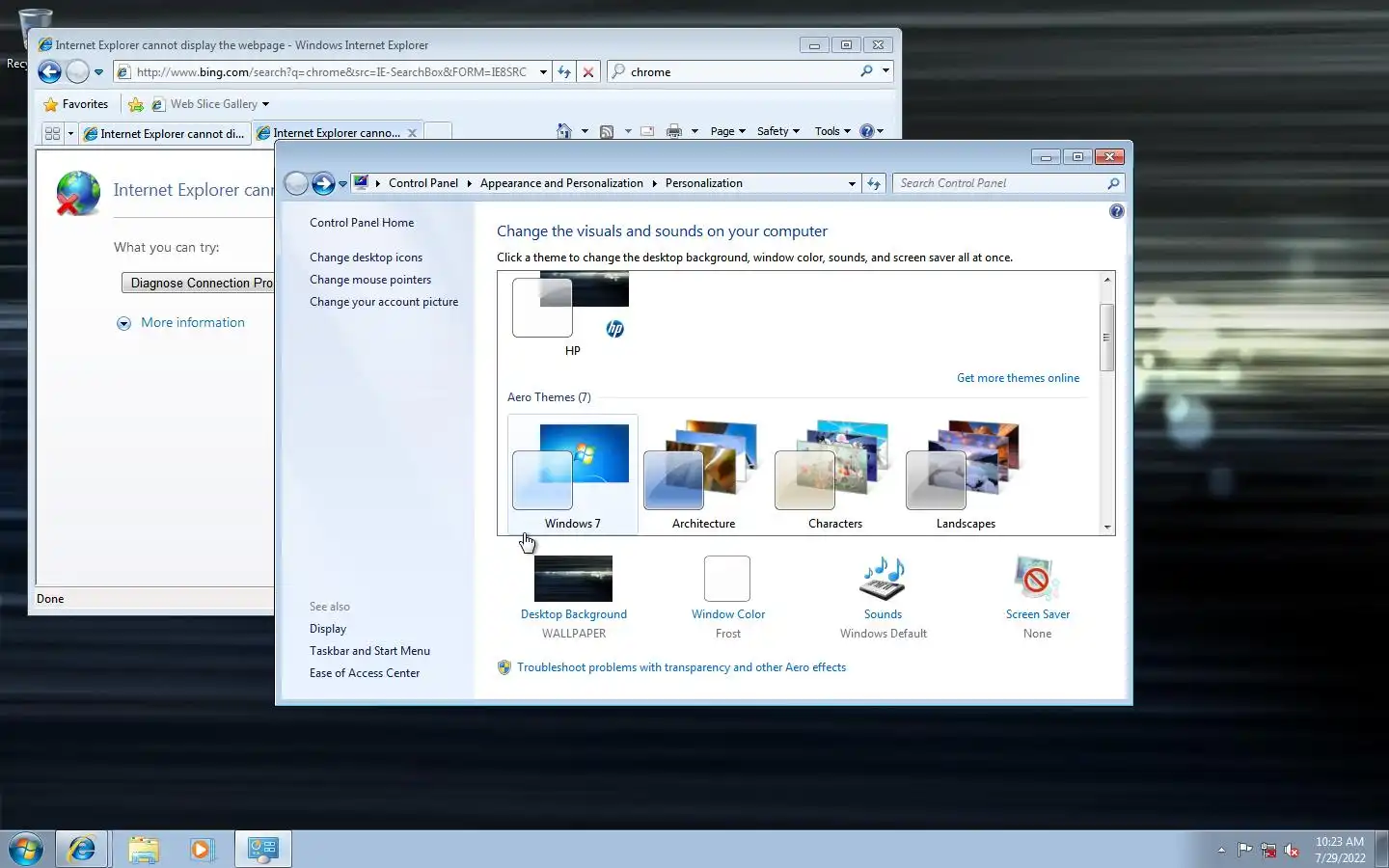Open the Taskbar and Start Menu link
Image resolution: width=1389 pixels, height=868 pixels.
[x=369, y=651]
